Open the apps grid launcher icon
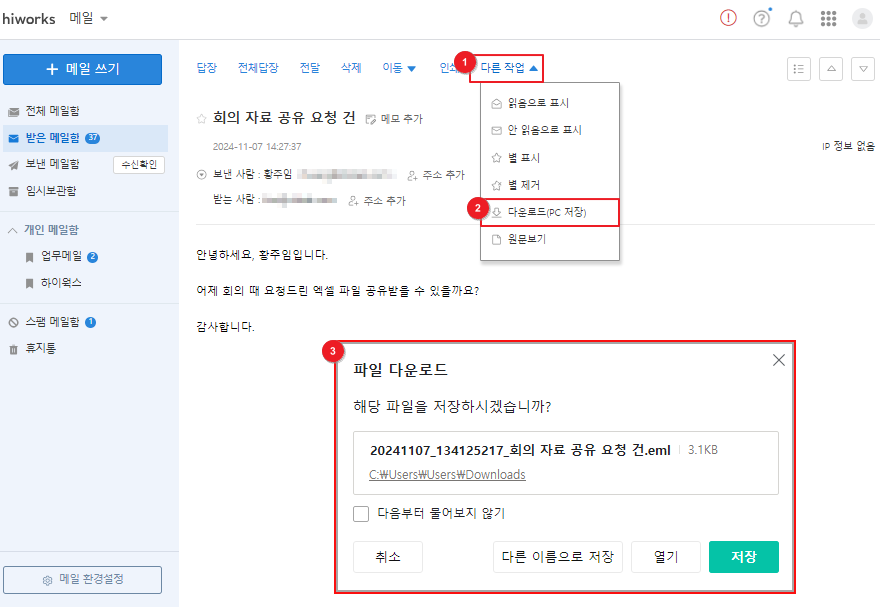Viewport: 880px width, 607px height. click(x=828, y=19)
